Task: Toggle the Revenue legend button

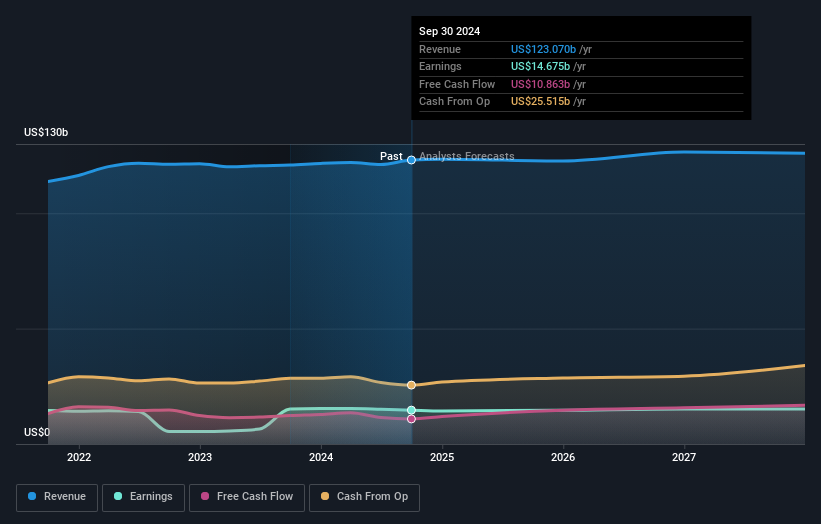Action: (57, 497)
